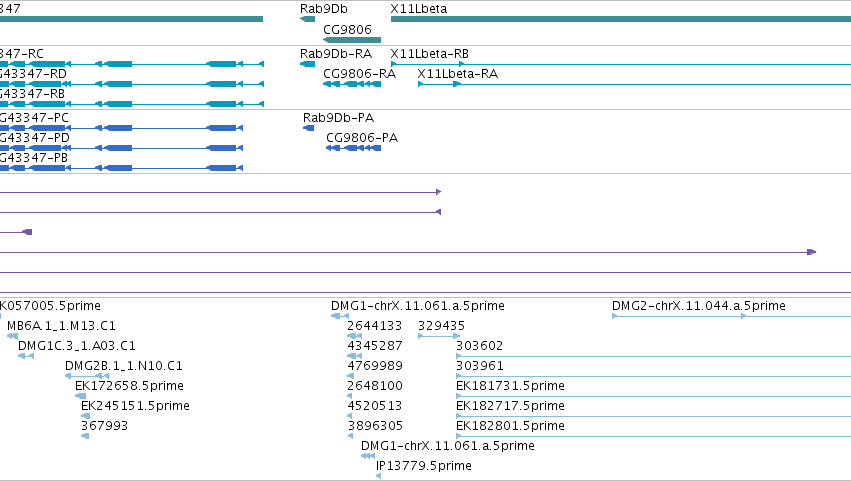Click the Rab9Db-PA protein glyph
851x481 pixels.
pyautogui.click(x=308, y=128)
